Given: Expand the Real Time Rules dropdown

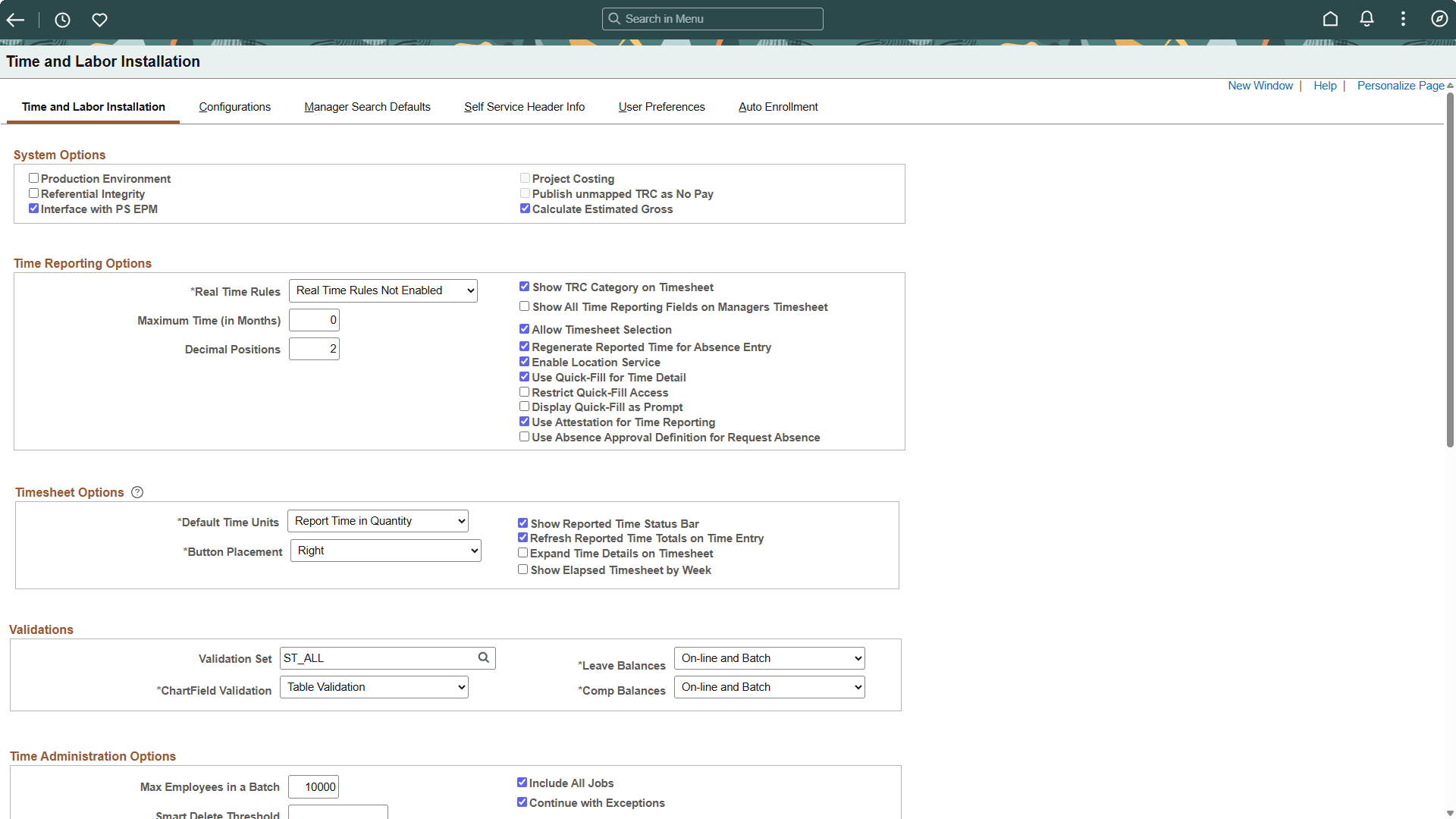Looking at the screenshot, I should 383,290.
